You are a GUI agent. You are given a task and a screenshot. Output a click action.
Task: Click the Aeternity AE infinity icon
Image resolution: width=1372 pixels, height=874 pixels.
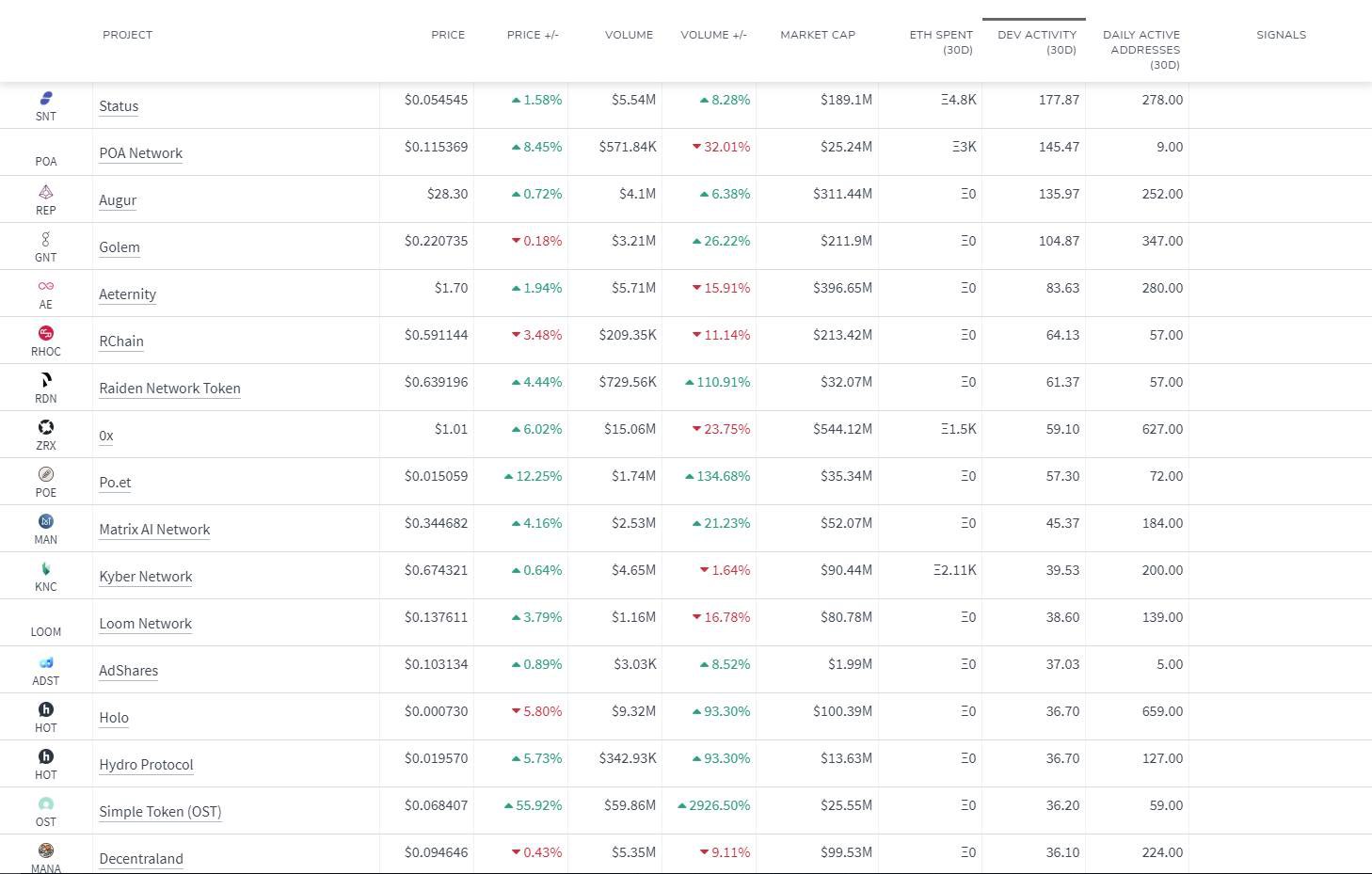(46, 286)
